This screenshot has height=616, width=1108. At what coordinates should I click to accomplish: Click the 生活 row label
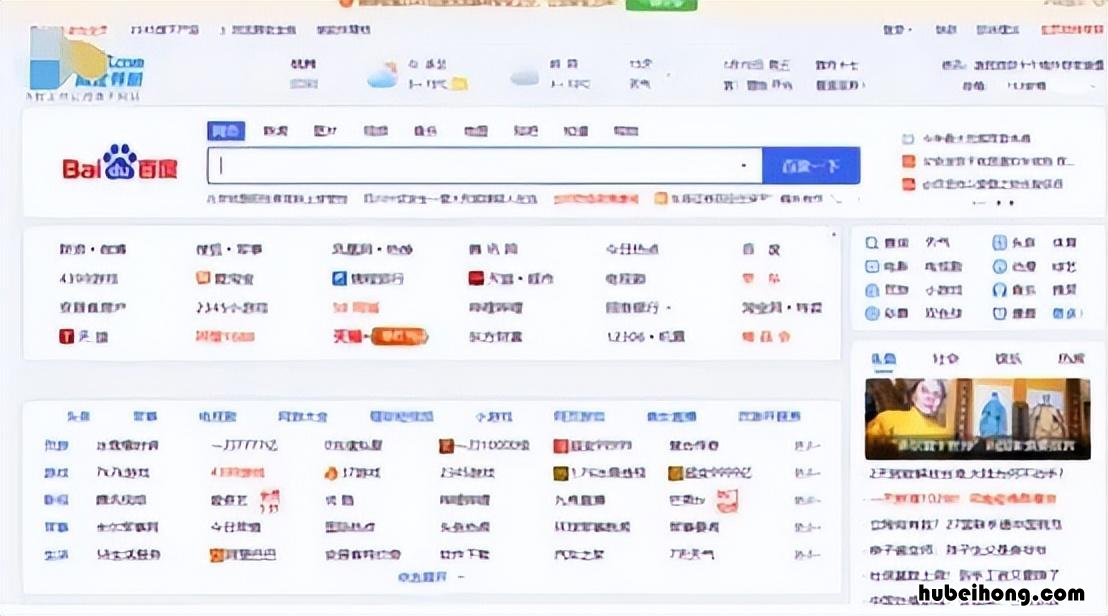(x=56, y=555)
